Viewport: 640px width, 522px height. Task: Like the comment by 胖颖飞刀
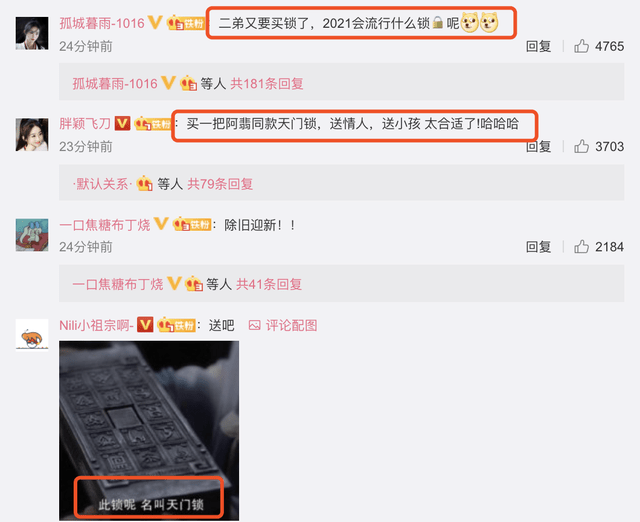(x=581, y=146)
